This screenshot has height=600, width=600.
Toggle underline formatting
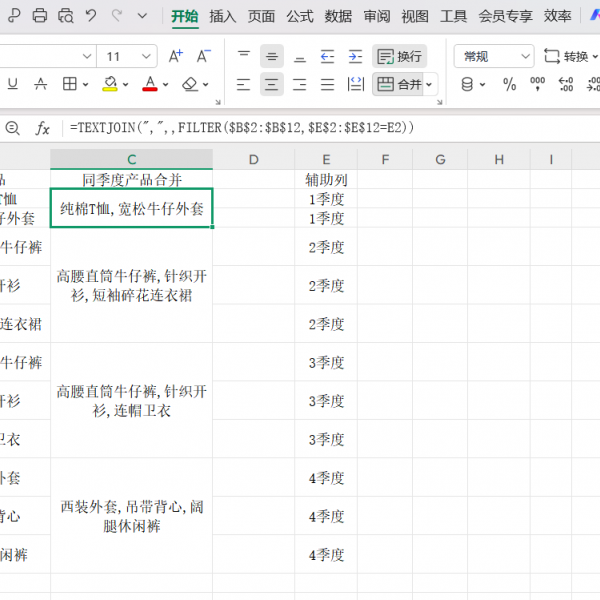click(x=12, y=85)
